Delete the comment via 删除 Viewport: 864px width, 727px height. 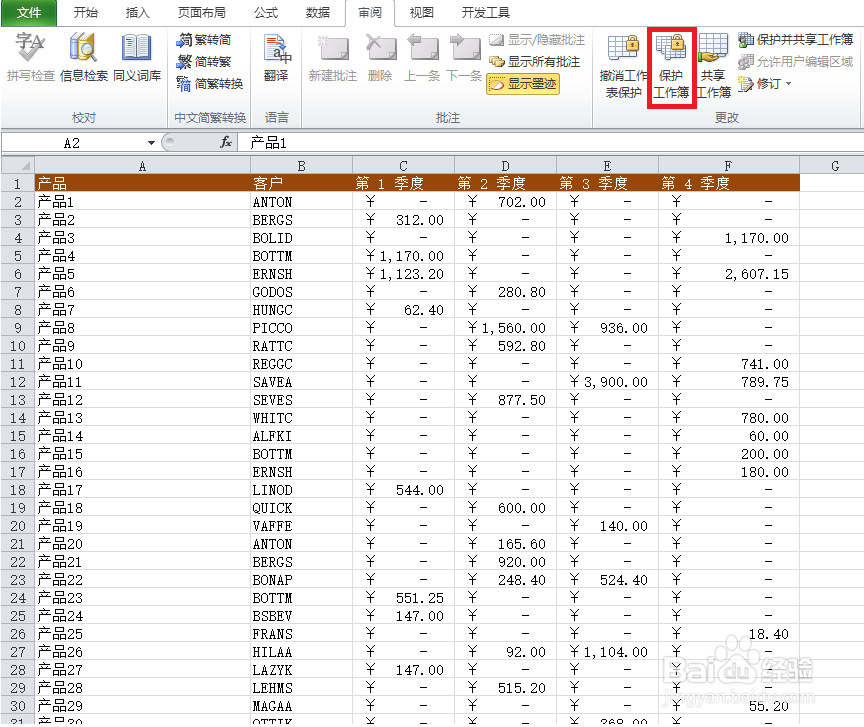coord(380,57)
